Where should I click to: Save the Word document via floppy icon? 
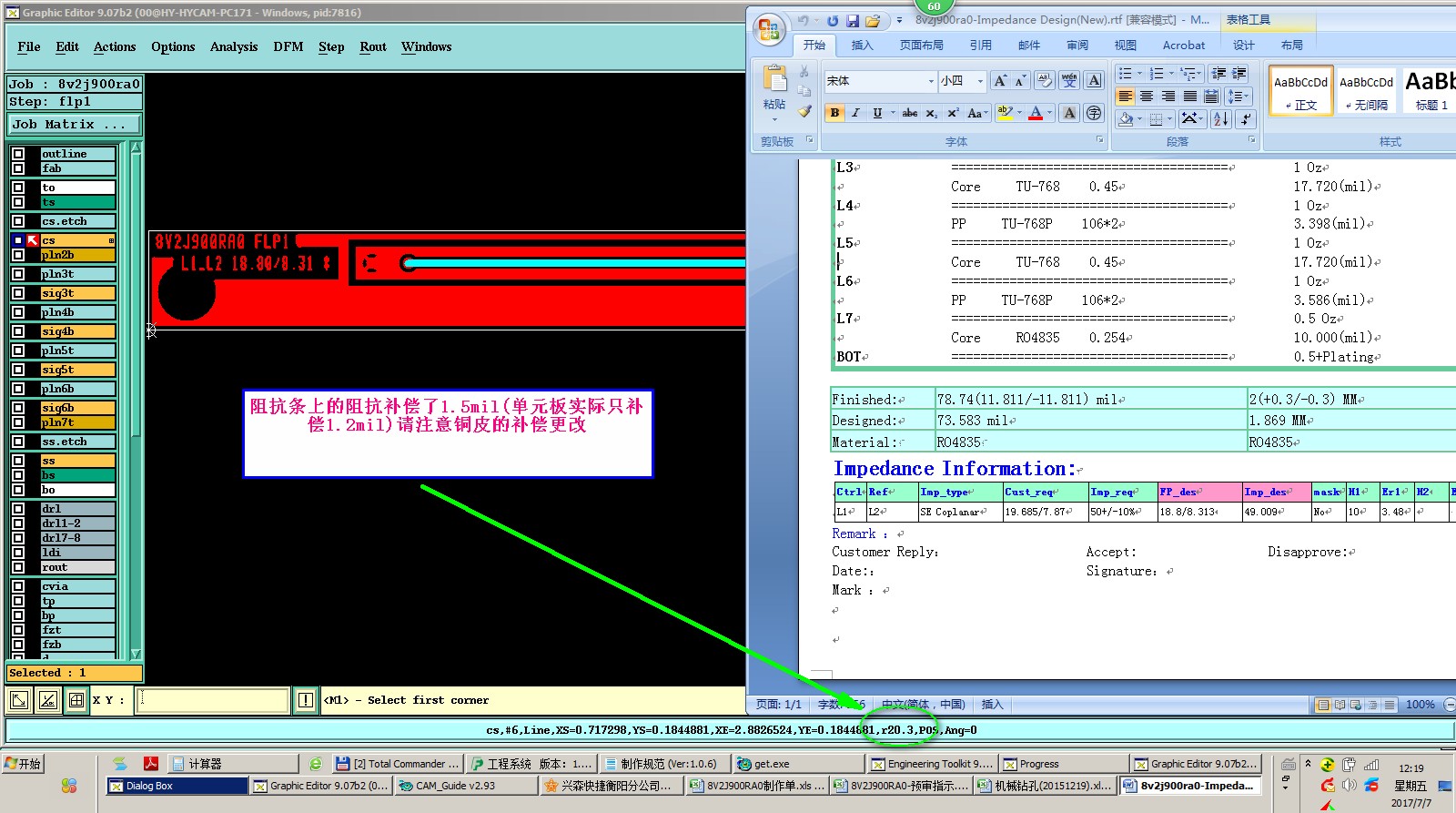tap(853, 20)
